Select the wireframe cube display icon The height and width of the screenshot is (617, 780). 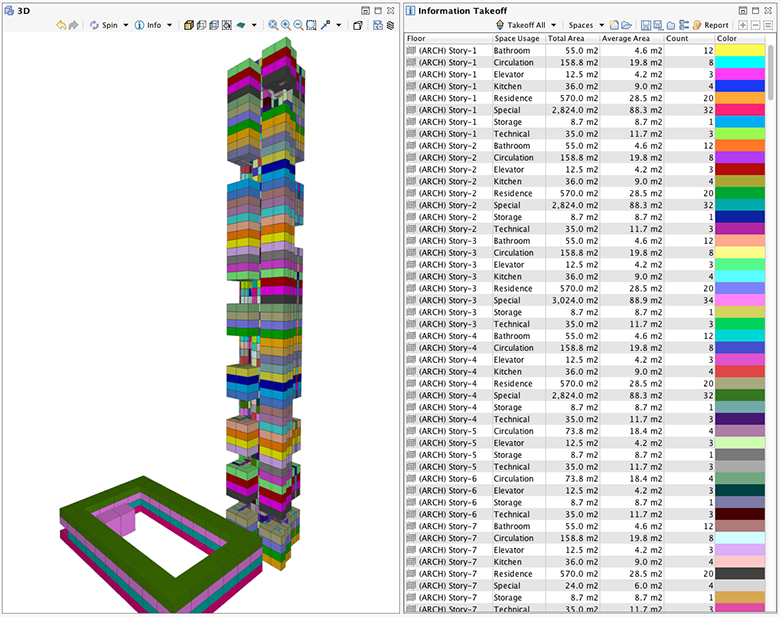point(201,25)
